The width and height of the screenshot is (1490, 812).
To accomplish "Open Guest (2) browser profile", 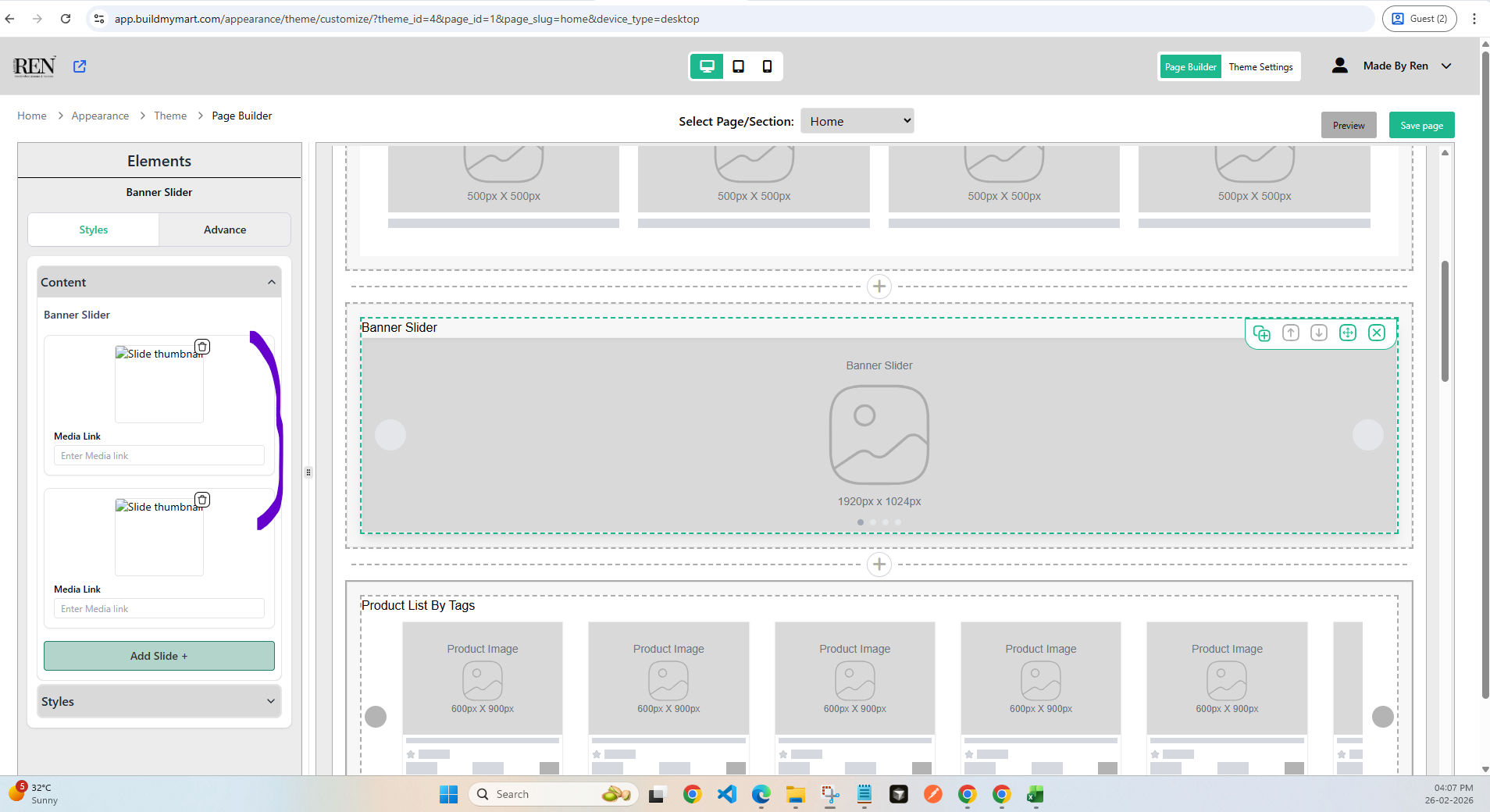I will pyautogui.click(x=1420, y=19).
